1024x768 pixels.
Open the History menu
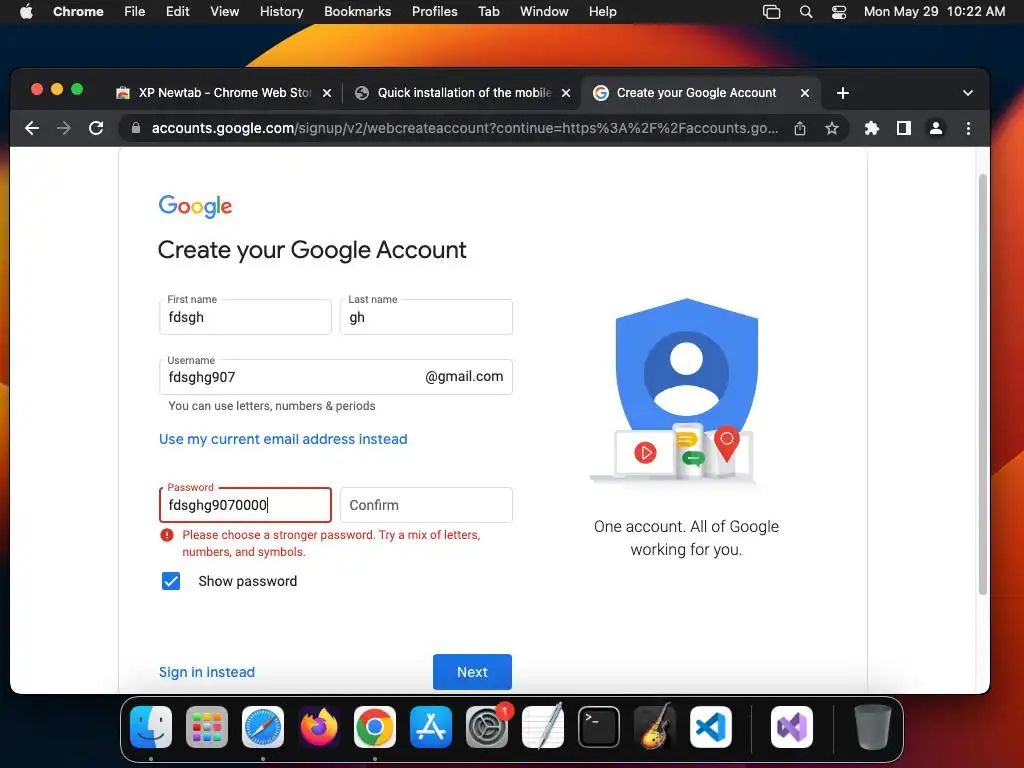[281, 12]
